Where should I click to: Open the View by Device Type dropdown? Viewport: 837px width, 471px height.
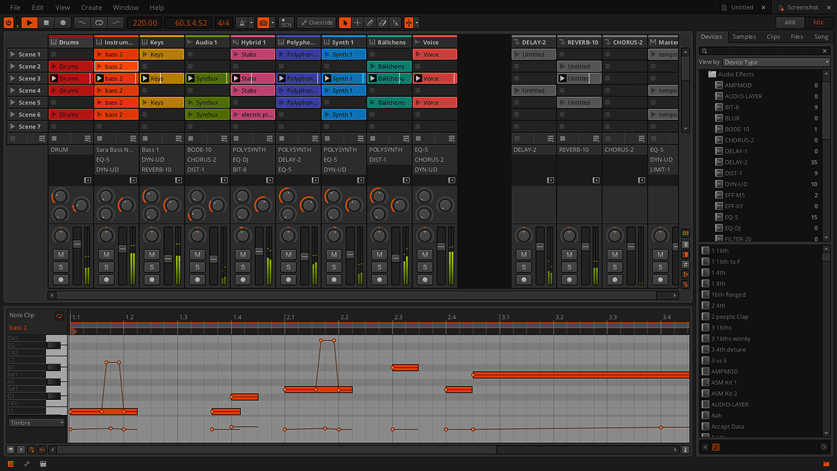[x=776, y=62]
